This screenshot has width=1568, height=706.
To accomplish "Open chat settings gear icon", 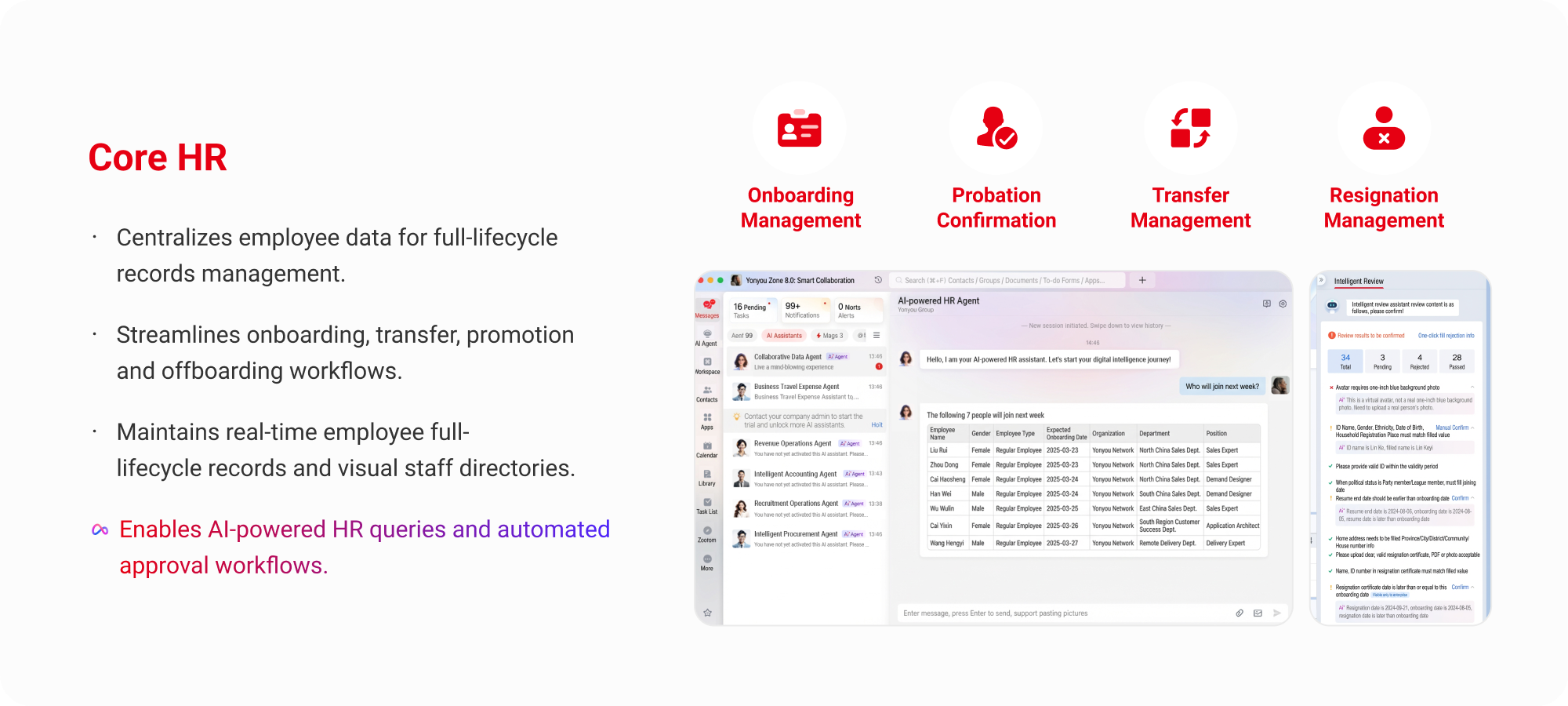I will pyautogui.click(x=1283, y=304).
